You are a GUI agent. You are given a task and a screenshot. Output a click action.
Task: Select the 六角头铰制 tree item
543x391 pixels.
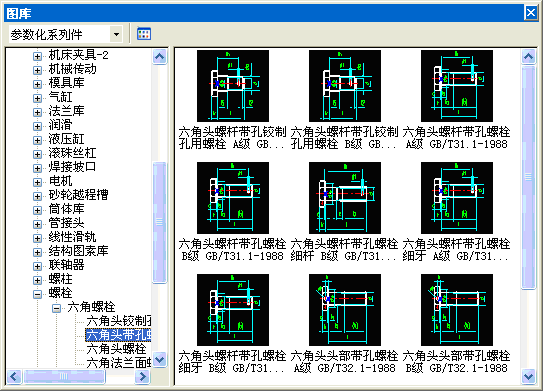click(x=119, y=321)
